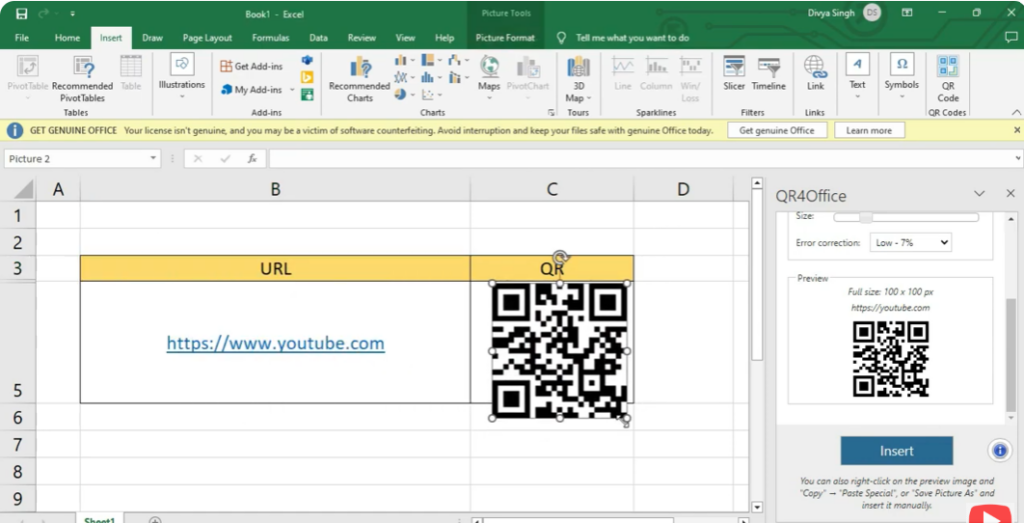Open the File tab
Screen dimensions: 1024x523
coord(22,38)
